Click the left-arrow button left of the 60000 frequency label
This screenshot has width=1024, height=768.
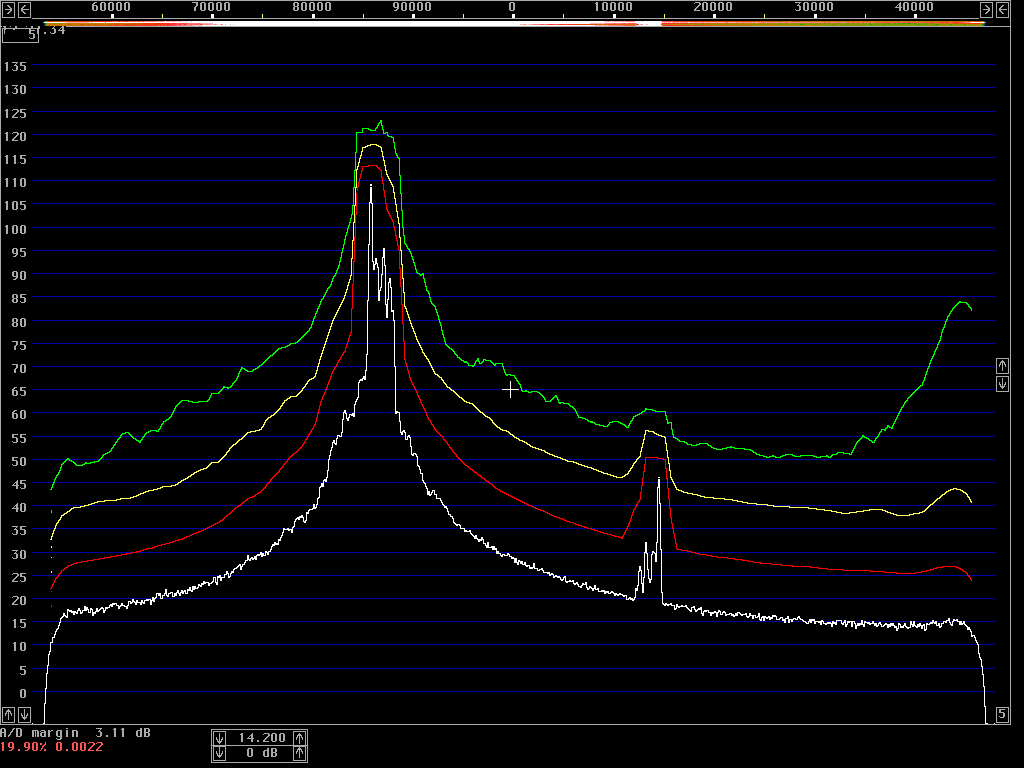[24, 9]
